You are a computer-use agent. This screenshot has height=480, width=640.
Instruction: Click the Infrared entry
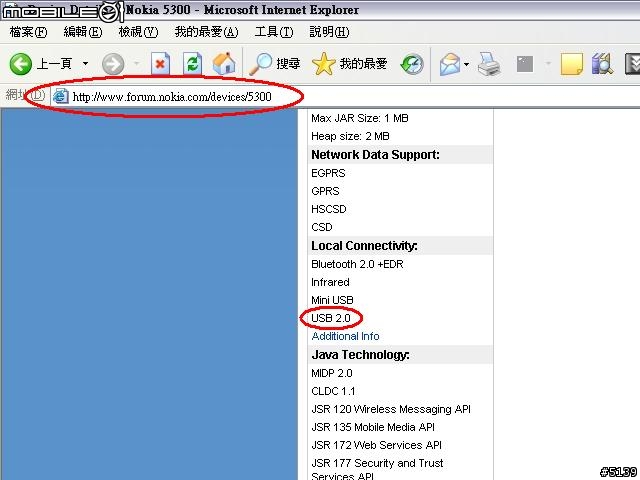pos(330,282)
